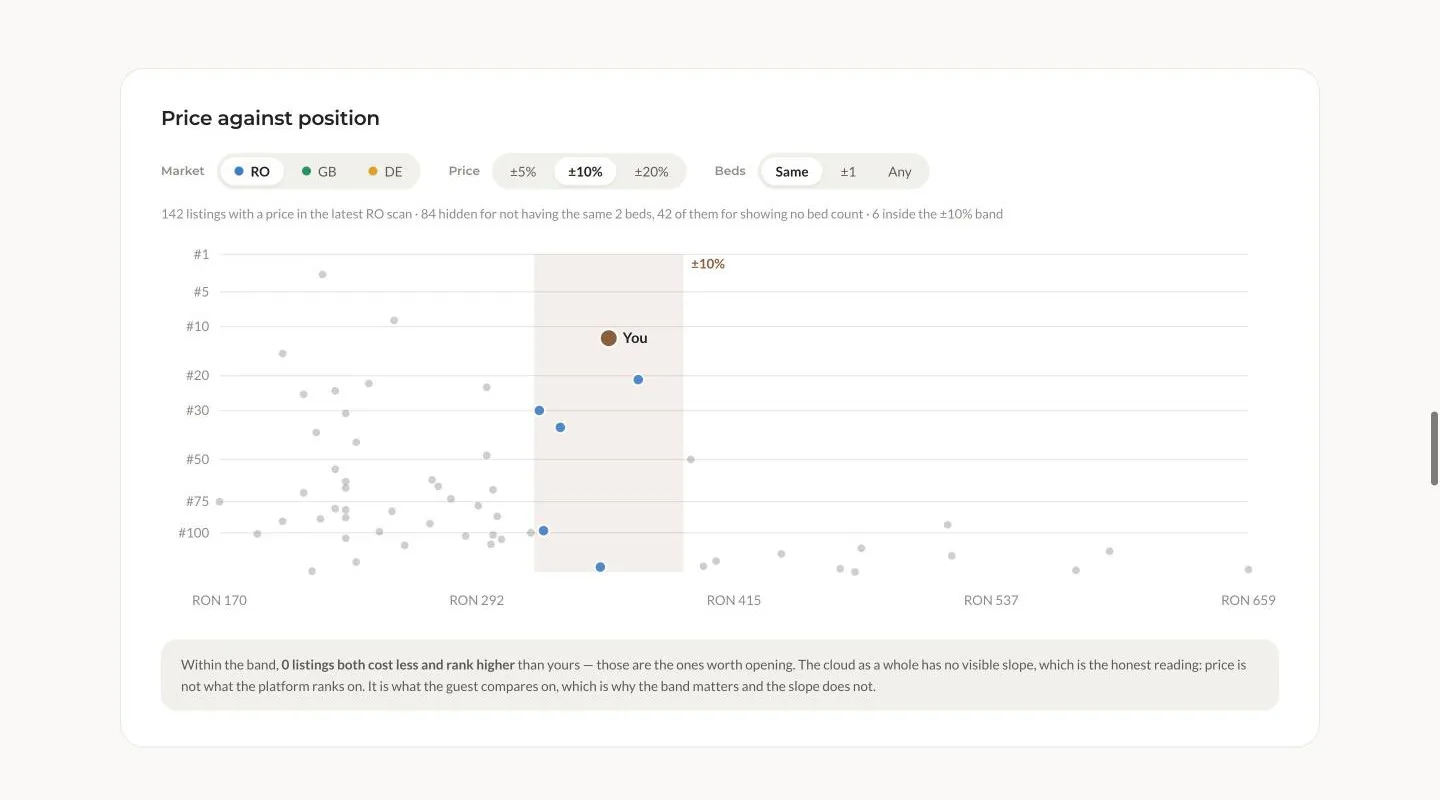Click the brown "You" data point
The width and height of the screenshot is (1440, 800).
(x=608, y=338)
